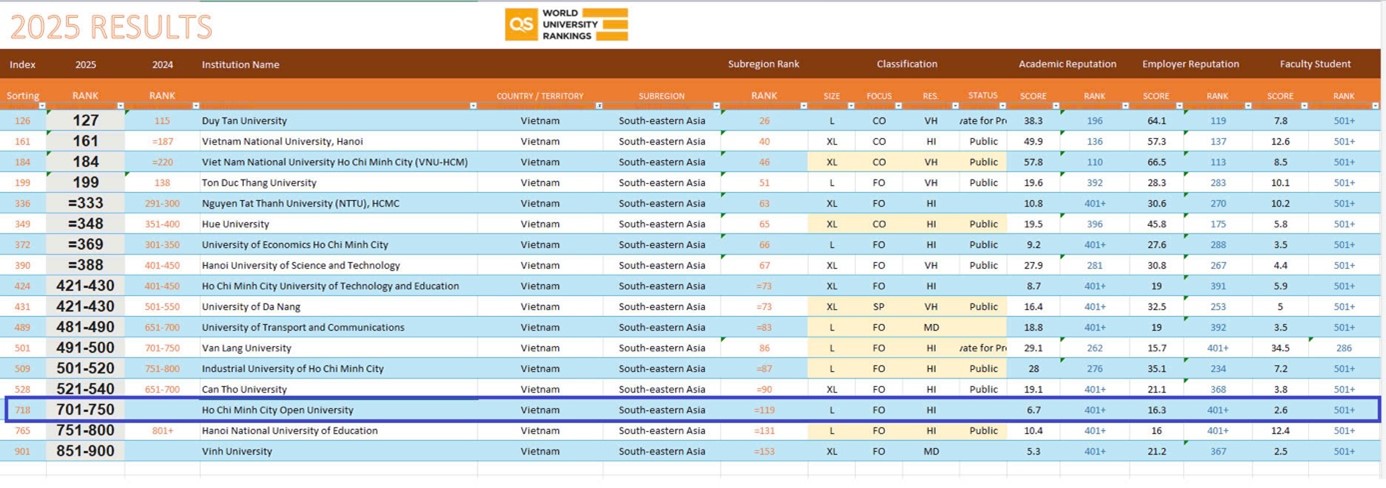Click the QS World University Rankings logo

coord(567,25)
